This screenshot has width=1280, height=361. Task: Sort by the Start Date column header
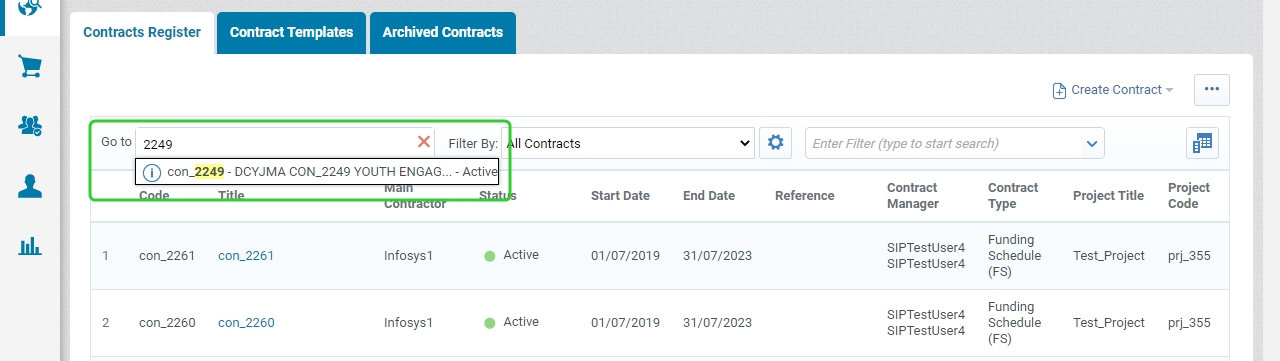click(620, 196)
